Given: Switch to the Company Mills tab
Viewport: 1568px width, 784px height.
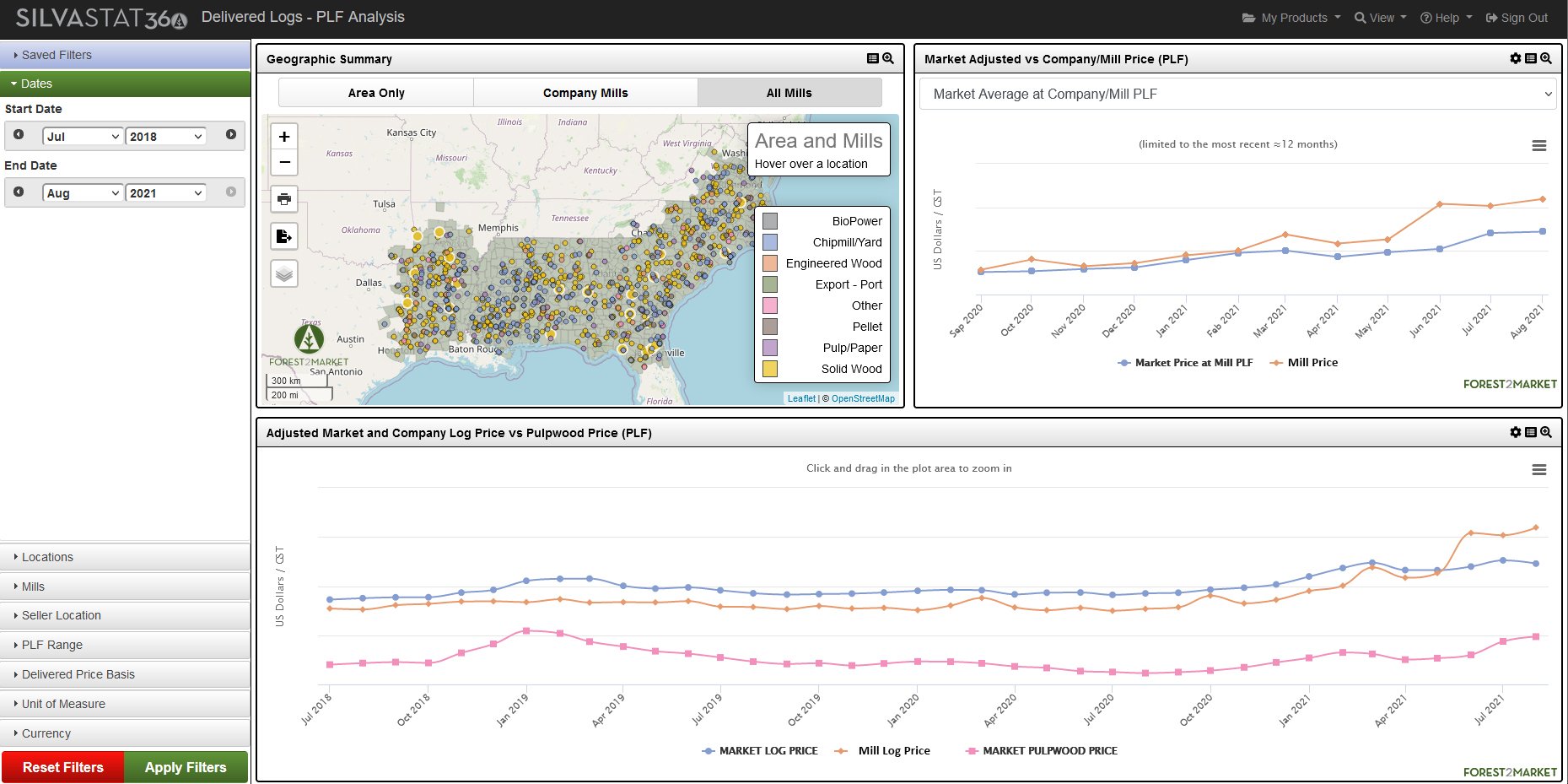Looking at the screenshot, I should point(585,93).
